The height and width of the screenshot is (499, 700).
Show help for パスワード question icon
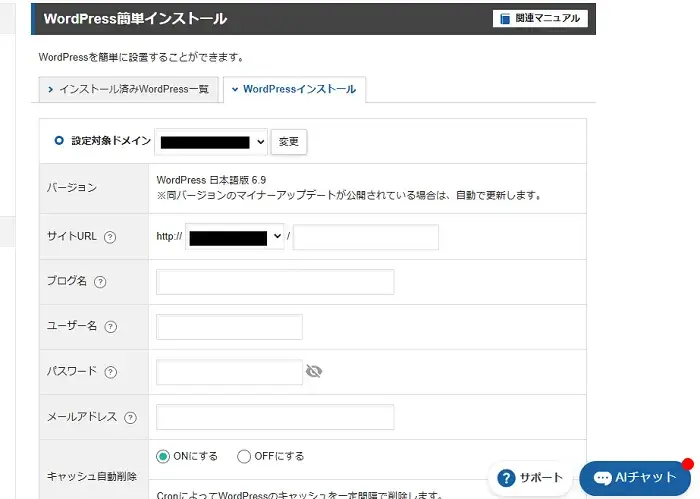point(111,372)
